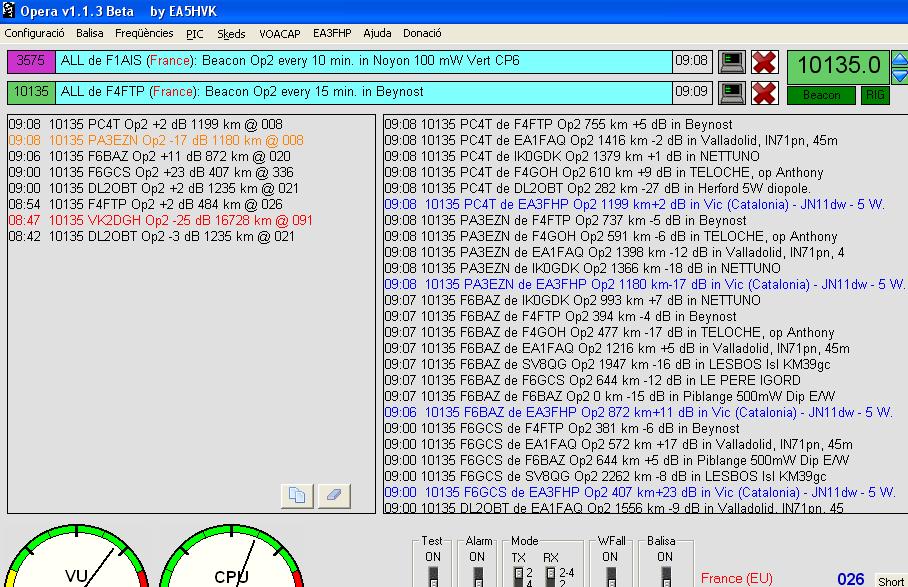The width and height of the screenshot is (908, 587).
Task: Toggle the Alarm ON switch
Action: [x=477, y=576]
